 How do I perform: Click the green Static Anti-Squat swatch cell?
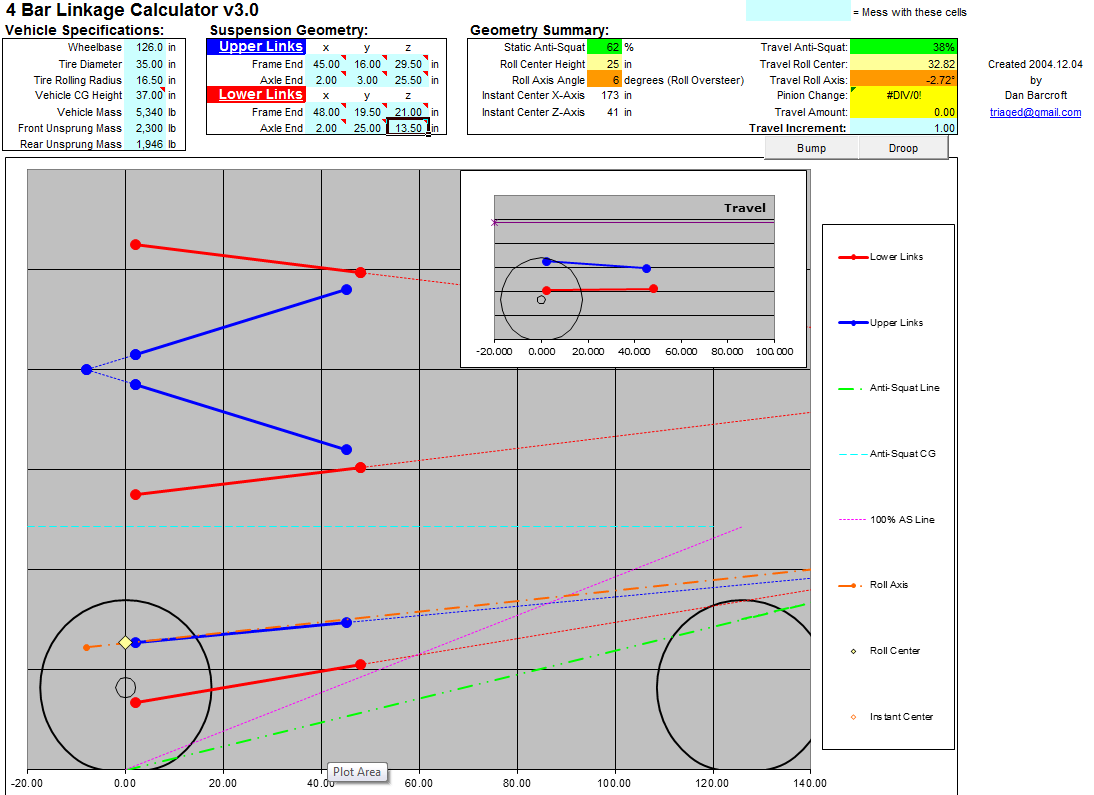click(x=604, y=47)
